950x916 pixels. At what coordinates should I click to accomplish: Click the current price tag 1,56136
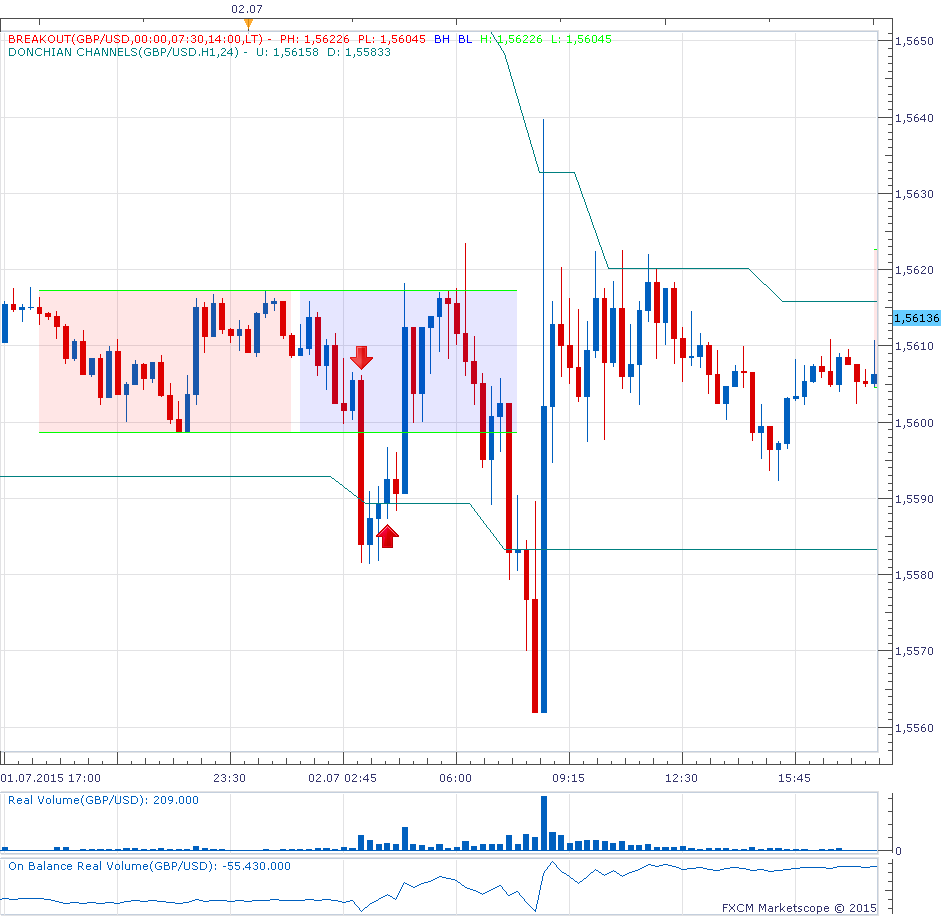[917, 318]
